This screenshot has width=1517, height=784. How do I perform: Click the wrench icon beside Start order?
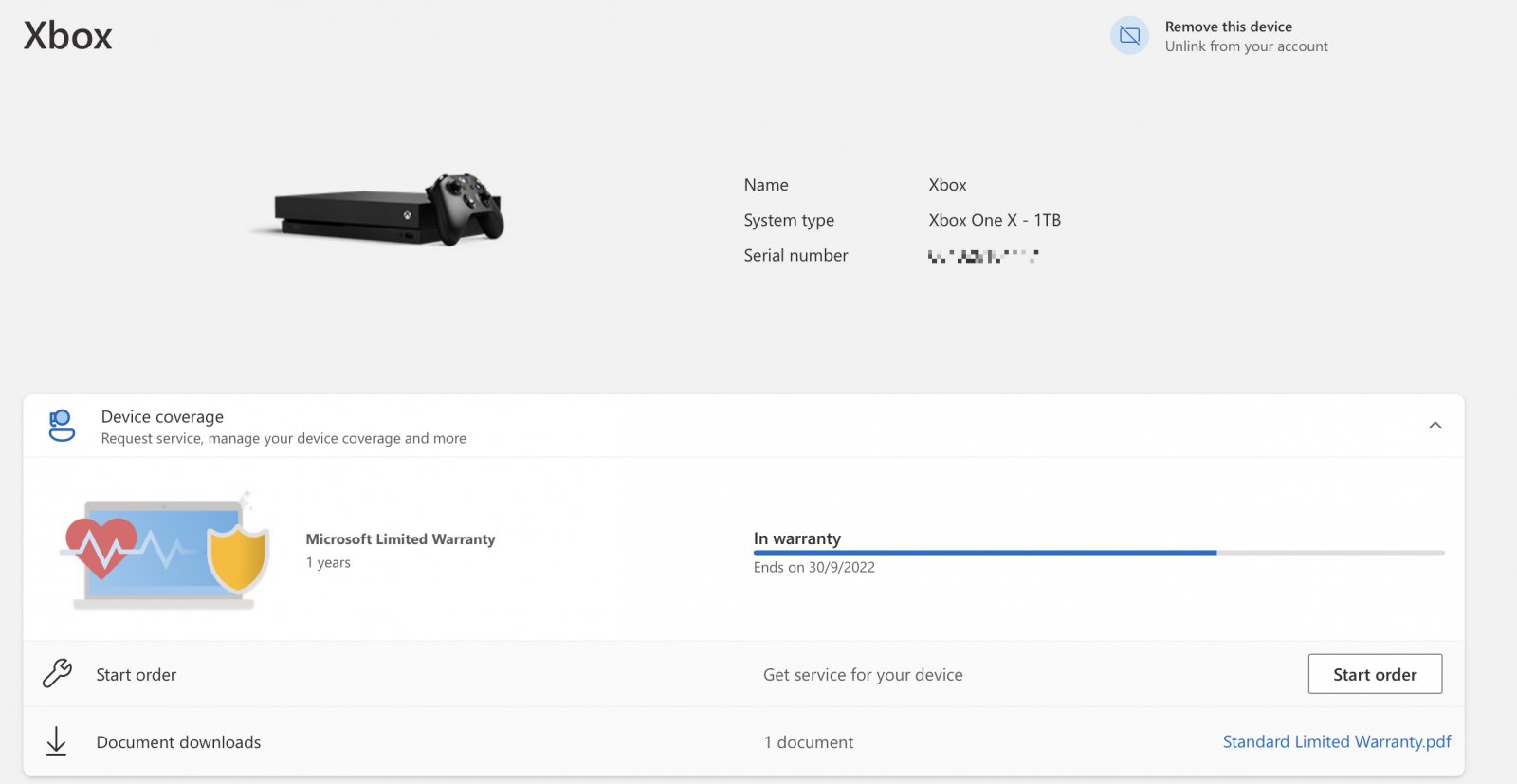click(57, 674)
